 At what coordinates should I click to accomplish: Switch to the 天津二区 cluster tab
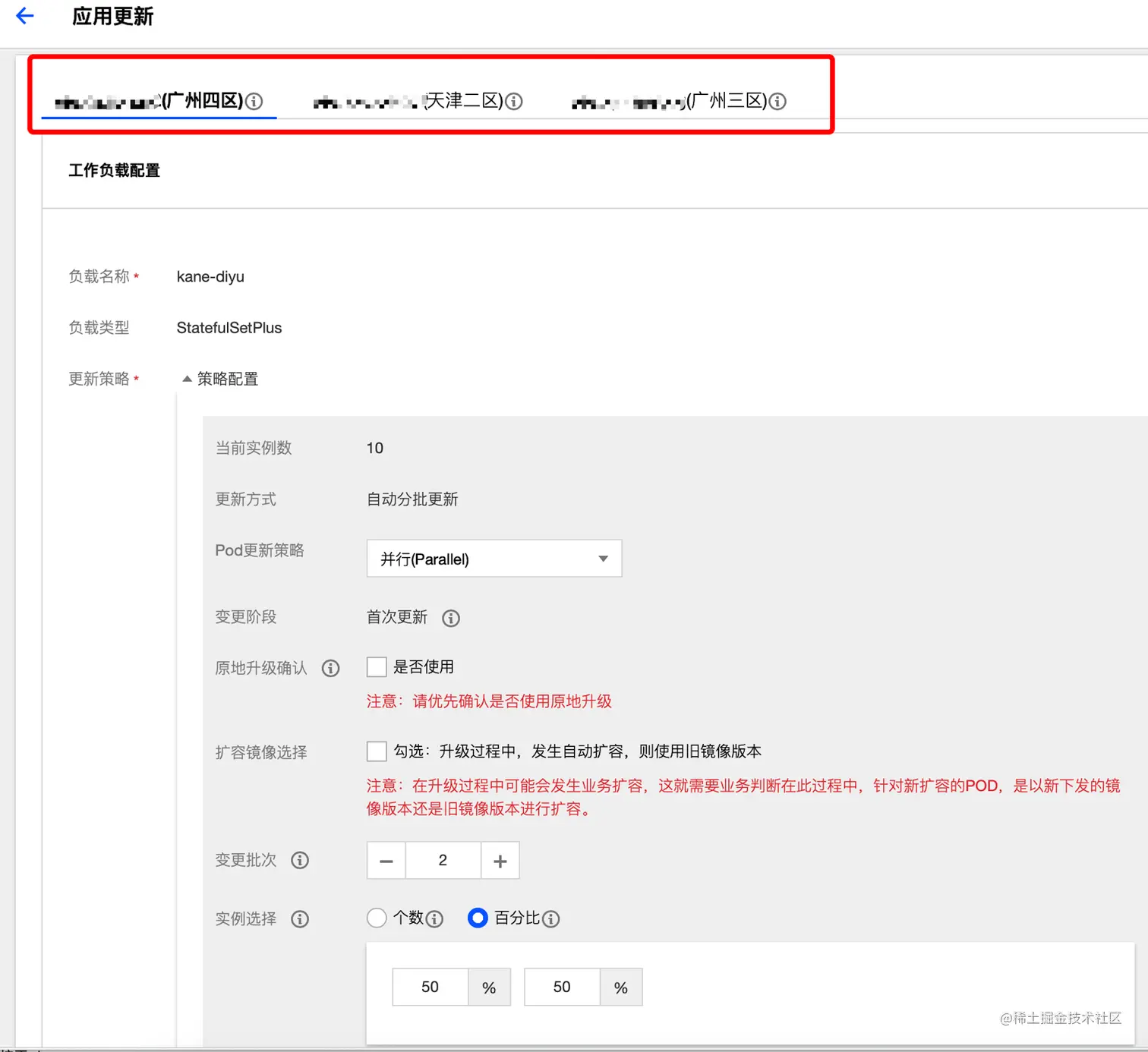pyautogui.click(x=414, y=101)
